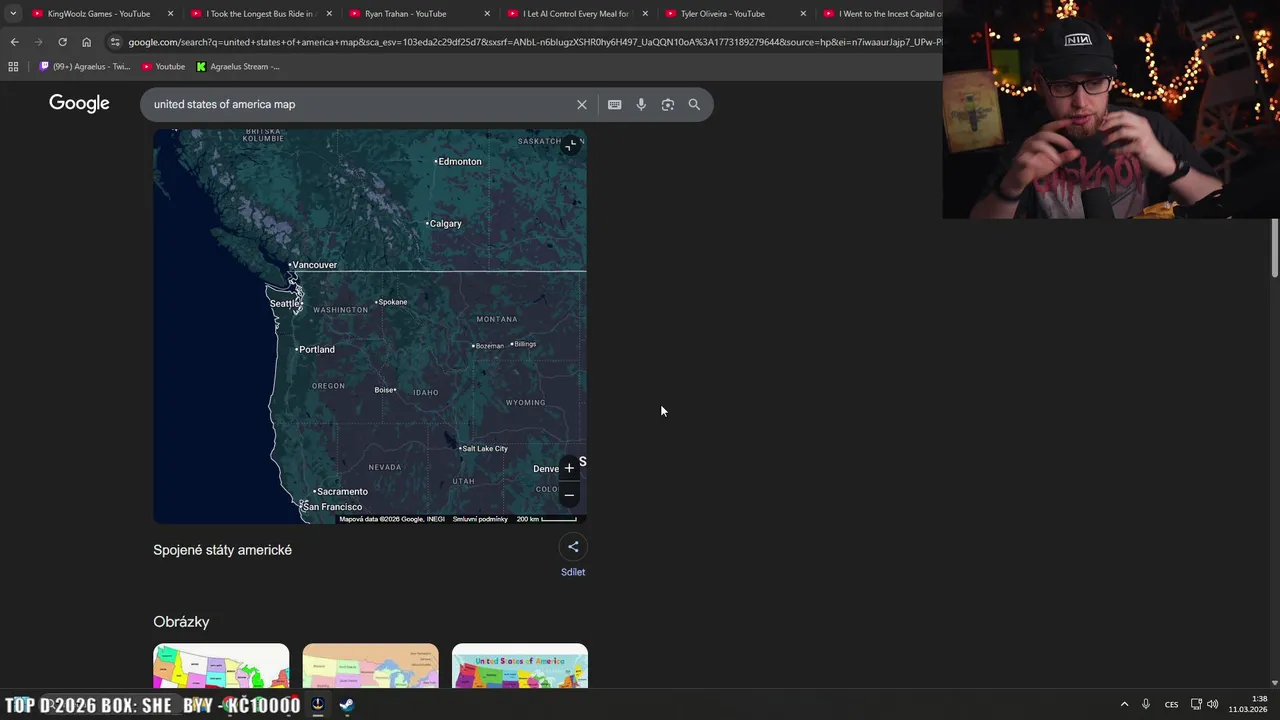The width and height of the screenshot is (1280, 720).
Task: Close the KingWoolz Games tab
Action: [x=170, y=14]
